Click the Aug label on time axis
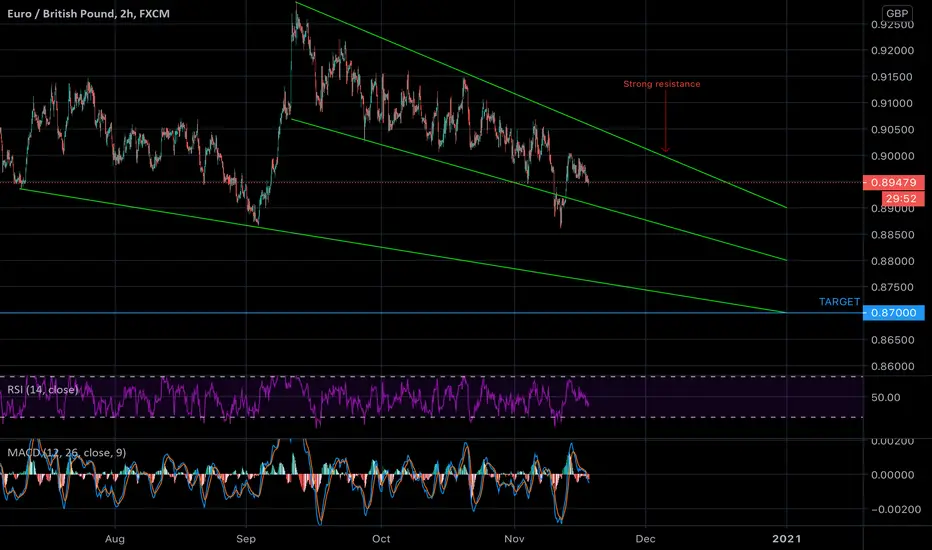 (115, 539)
